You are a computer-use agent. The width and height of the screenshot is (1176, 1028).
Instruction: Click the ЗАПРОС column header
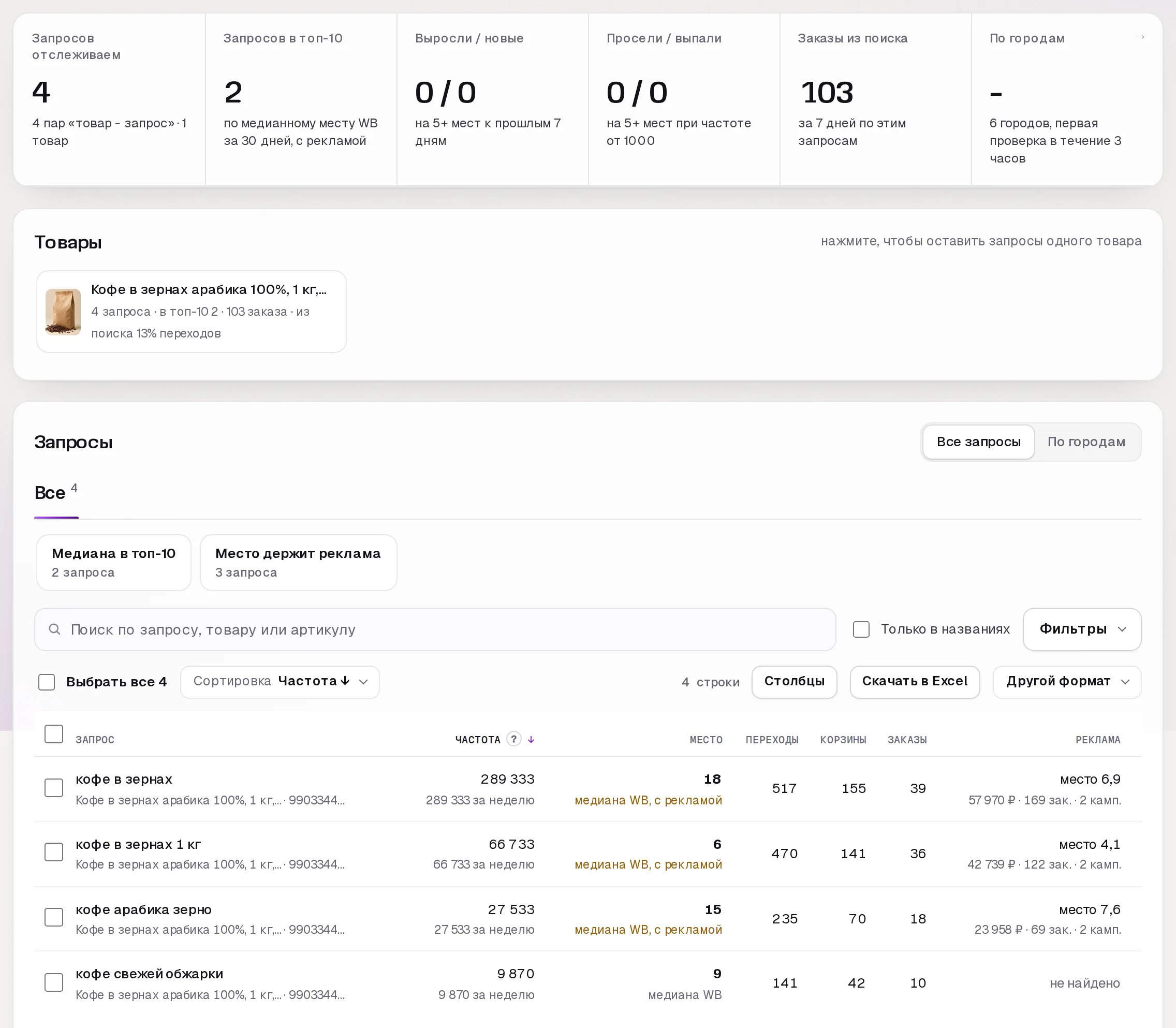click(95, 740)
